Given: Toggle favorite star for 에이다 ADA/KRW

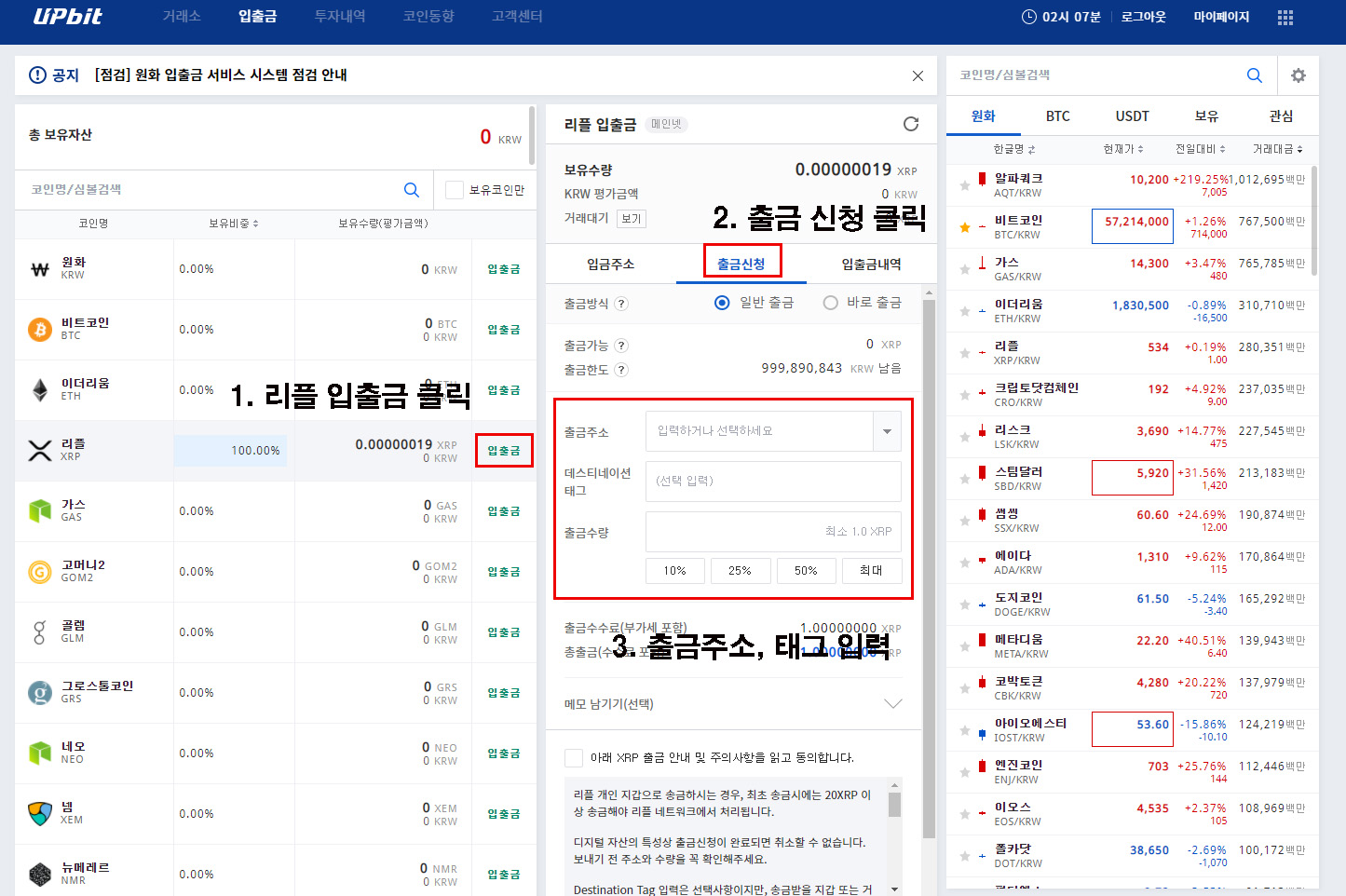Looking at the screenshot, I should click(x=965, y=563).
